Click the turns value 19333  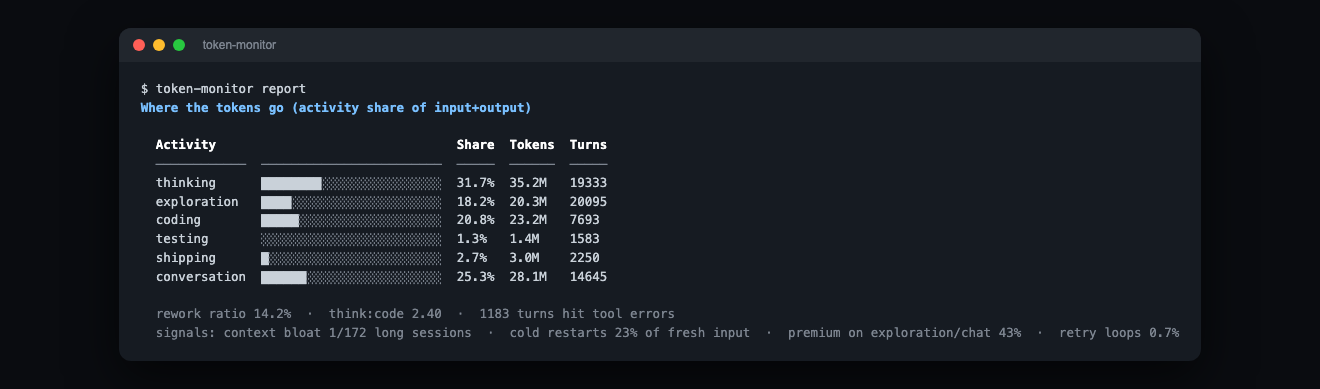(x=588, y=183)
